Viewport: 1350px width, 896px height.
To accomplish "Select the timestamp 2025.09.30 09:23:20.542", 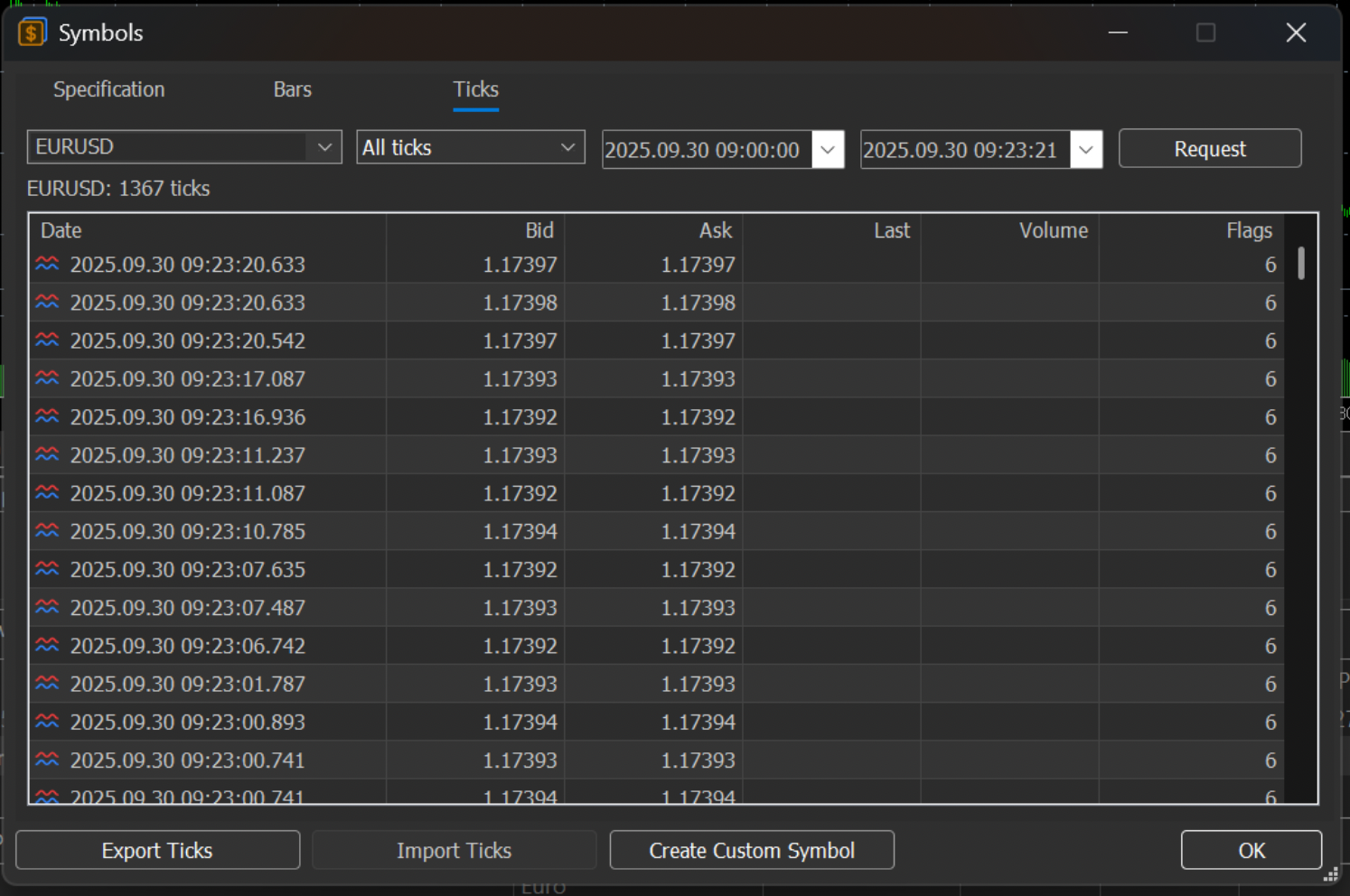I will [x=188, y=341].
